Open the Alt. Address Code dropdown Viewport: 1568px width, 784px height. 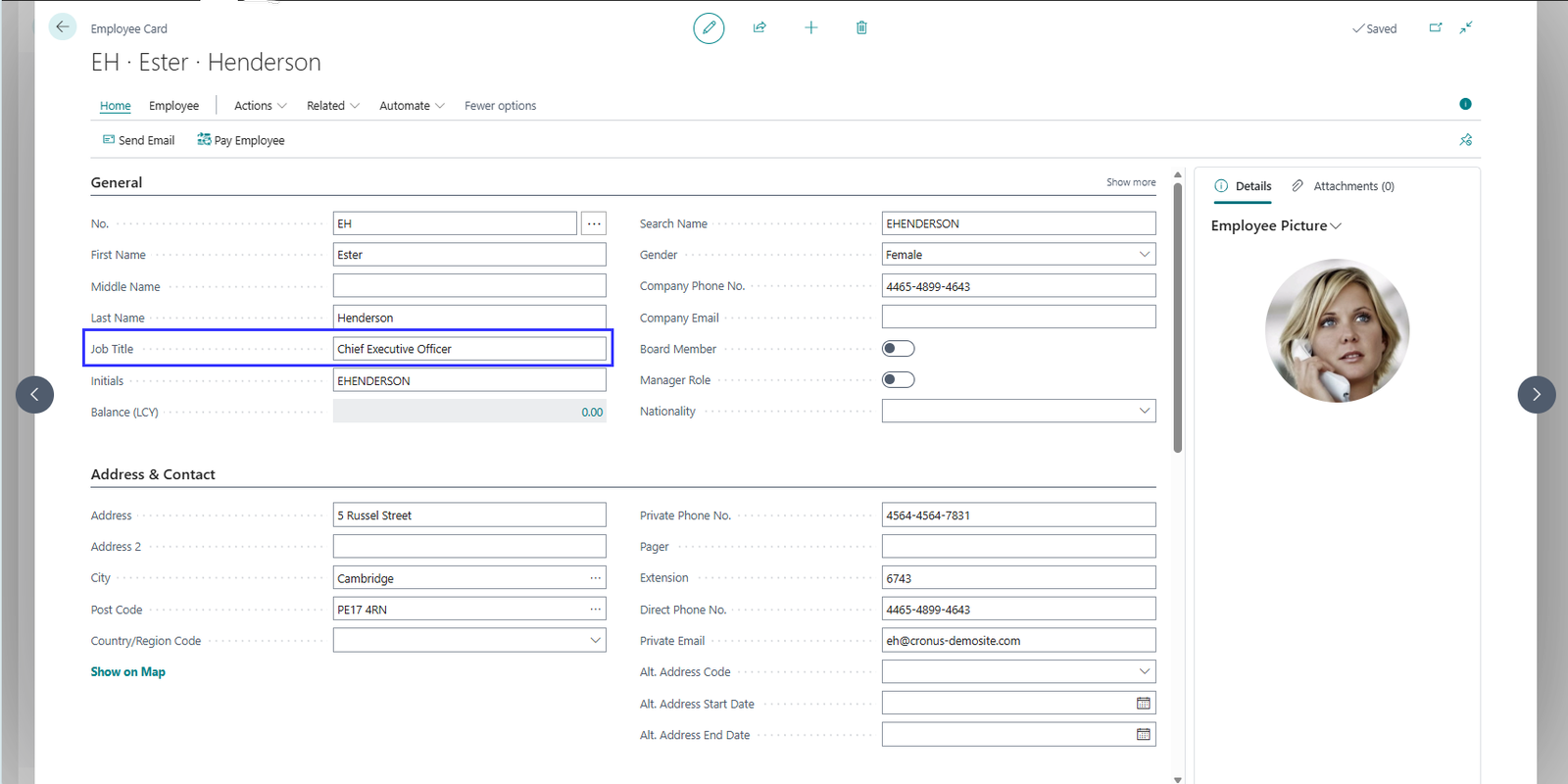pyautogui.click(x=1144, y=672)
